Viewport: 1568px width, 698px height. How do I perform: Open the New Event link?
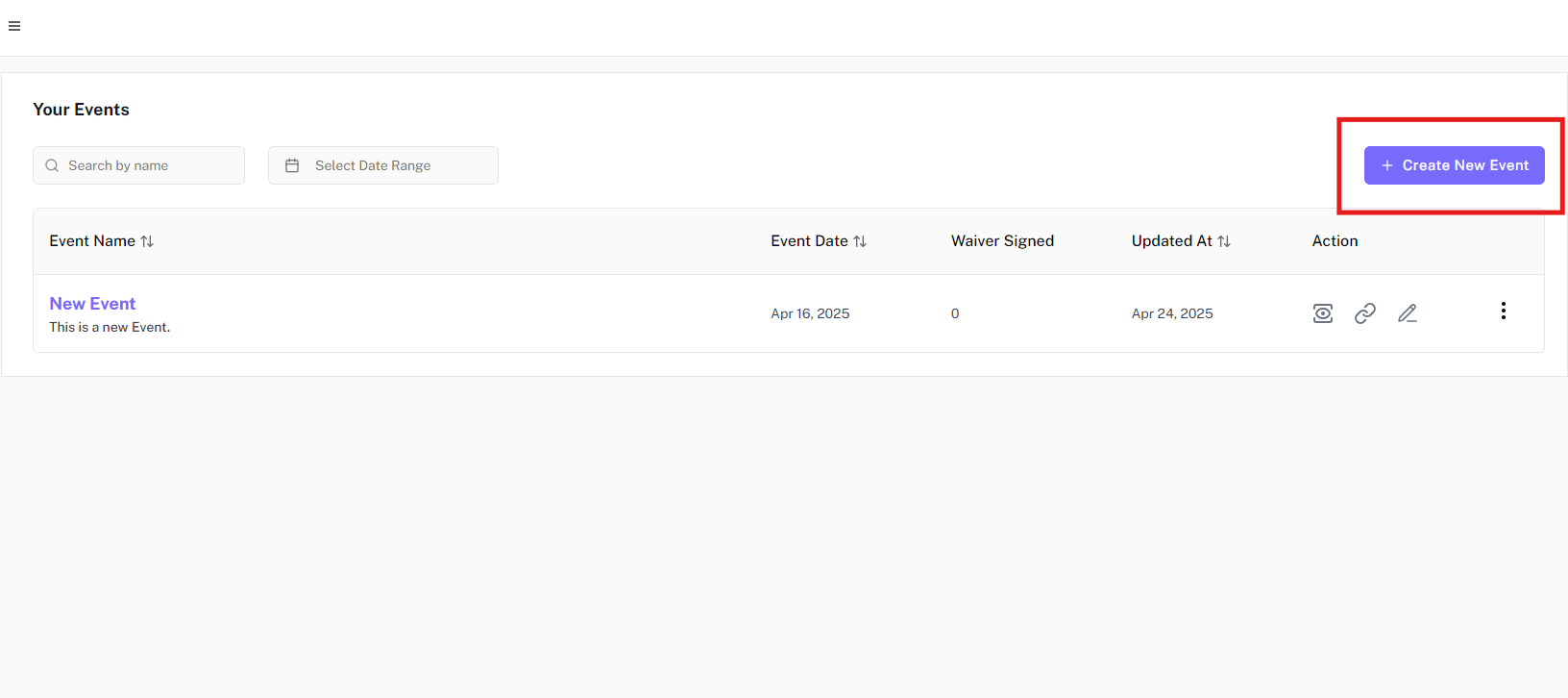pos(92,304)
